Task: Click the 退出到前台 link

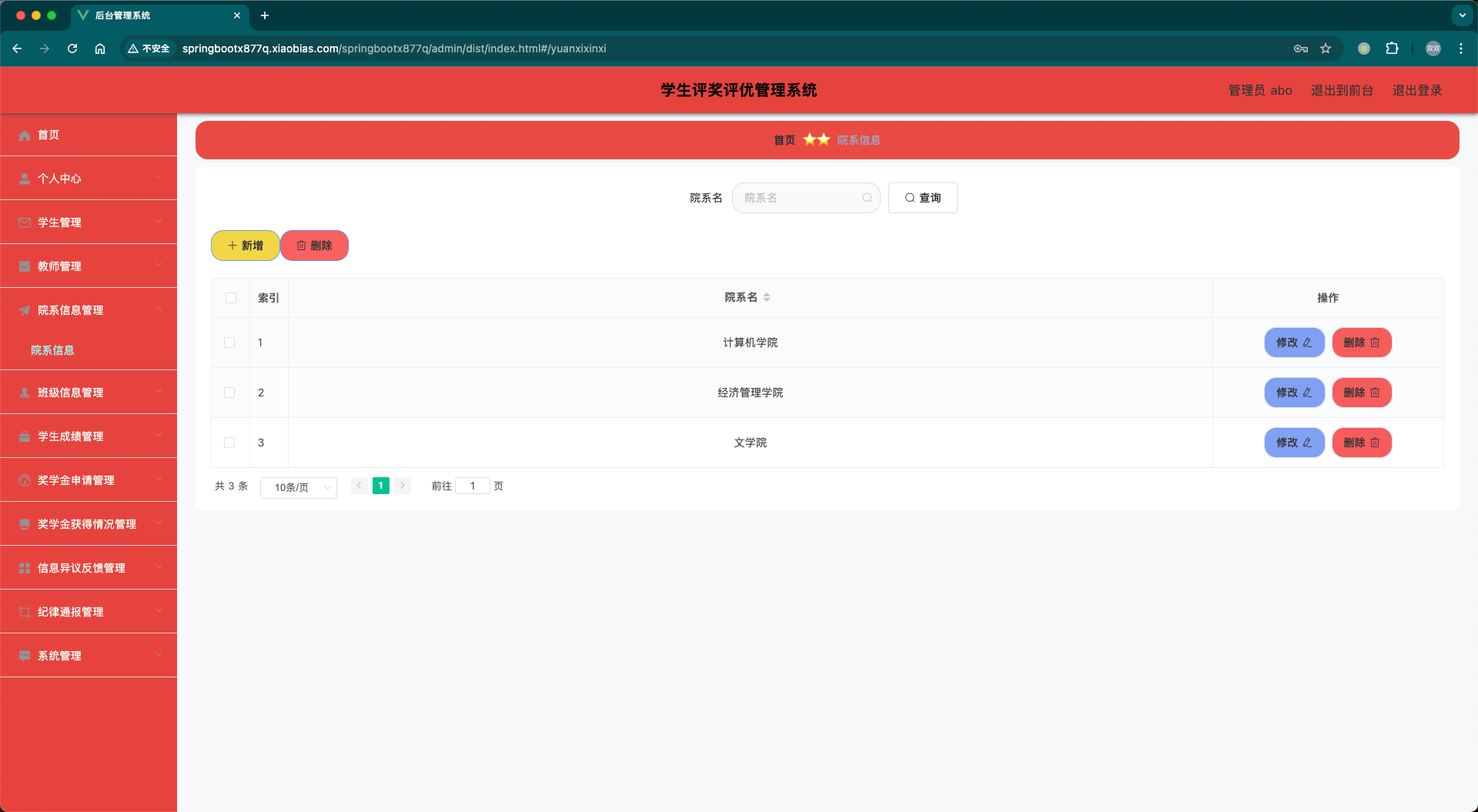Action: (1342, 90)
